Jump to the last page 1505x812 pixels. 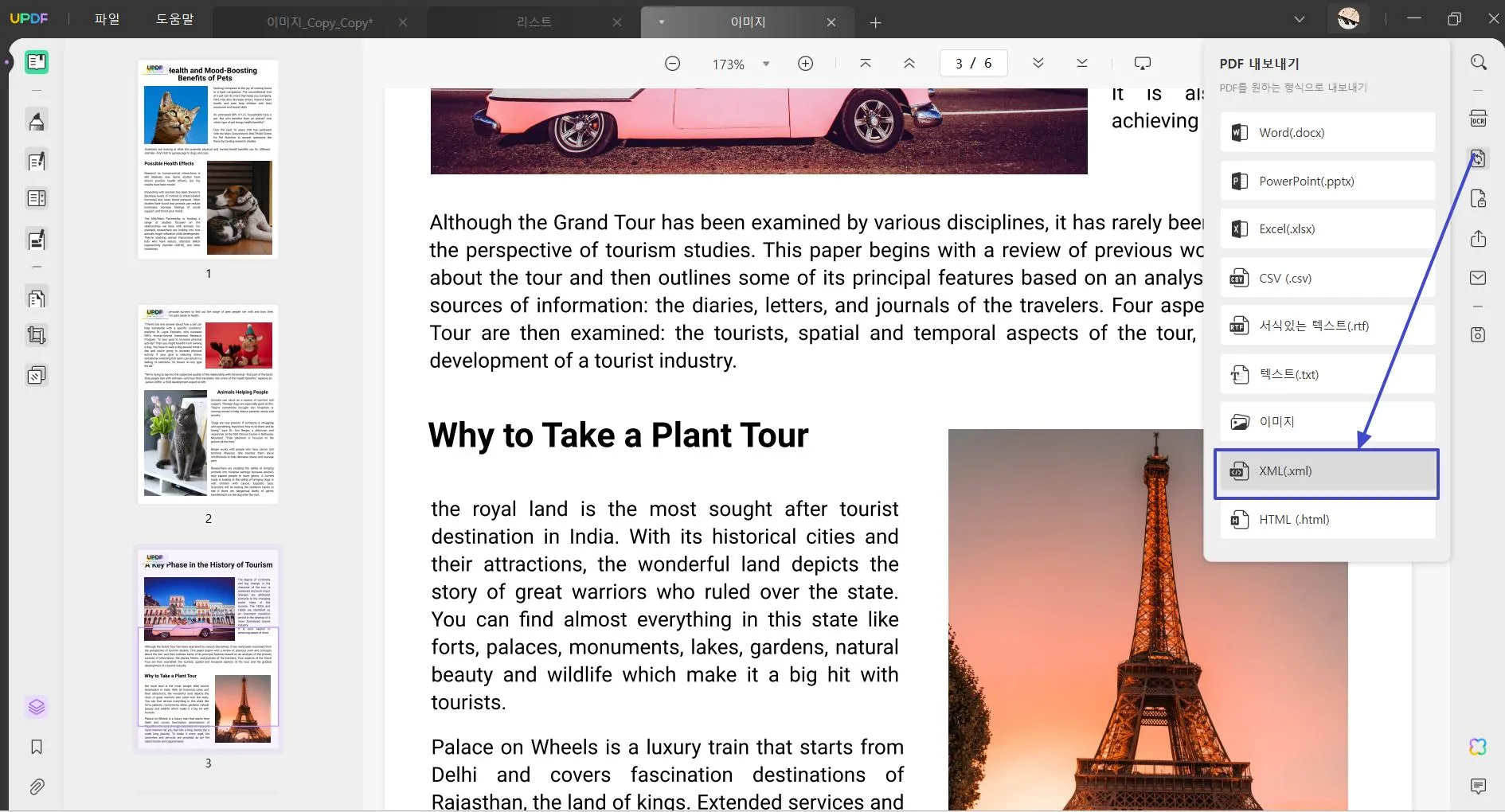(1082, 63)
